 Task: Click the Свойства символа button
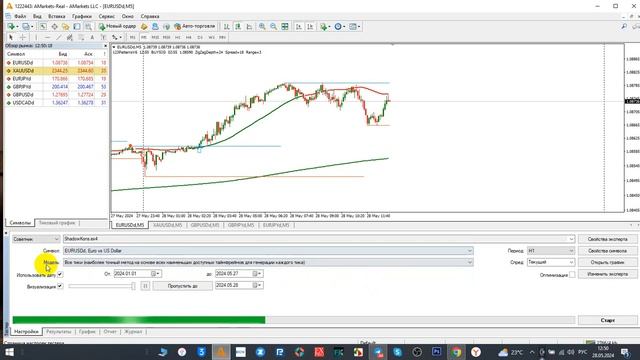[x=607, y=251]
